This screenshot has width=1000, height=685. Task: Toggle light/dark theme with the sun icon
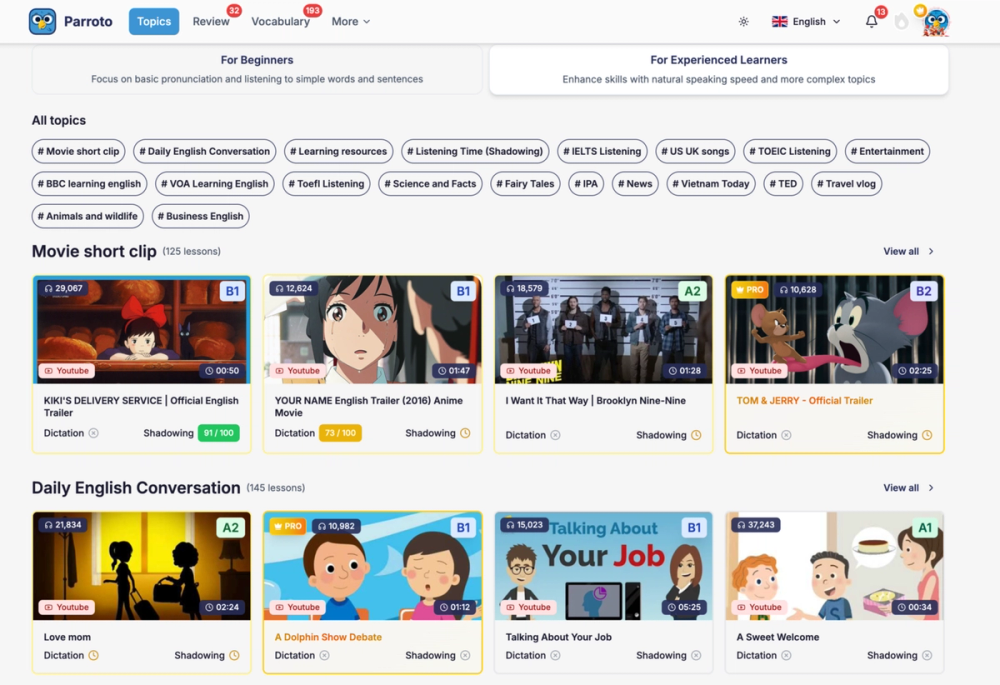pyautogui.click(x=743, y=20)
